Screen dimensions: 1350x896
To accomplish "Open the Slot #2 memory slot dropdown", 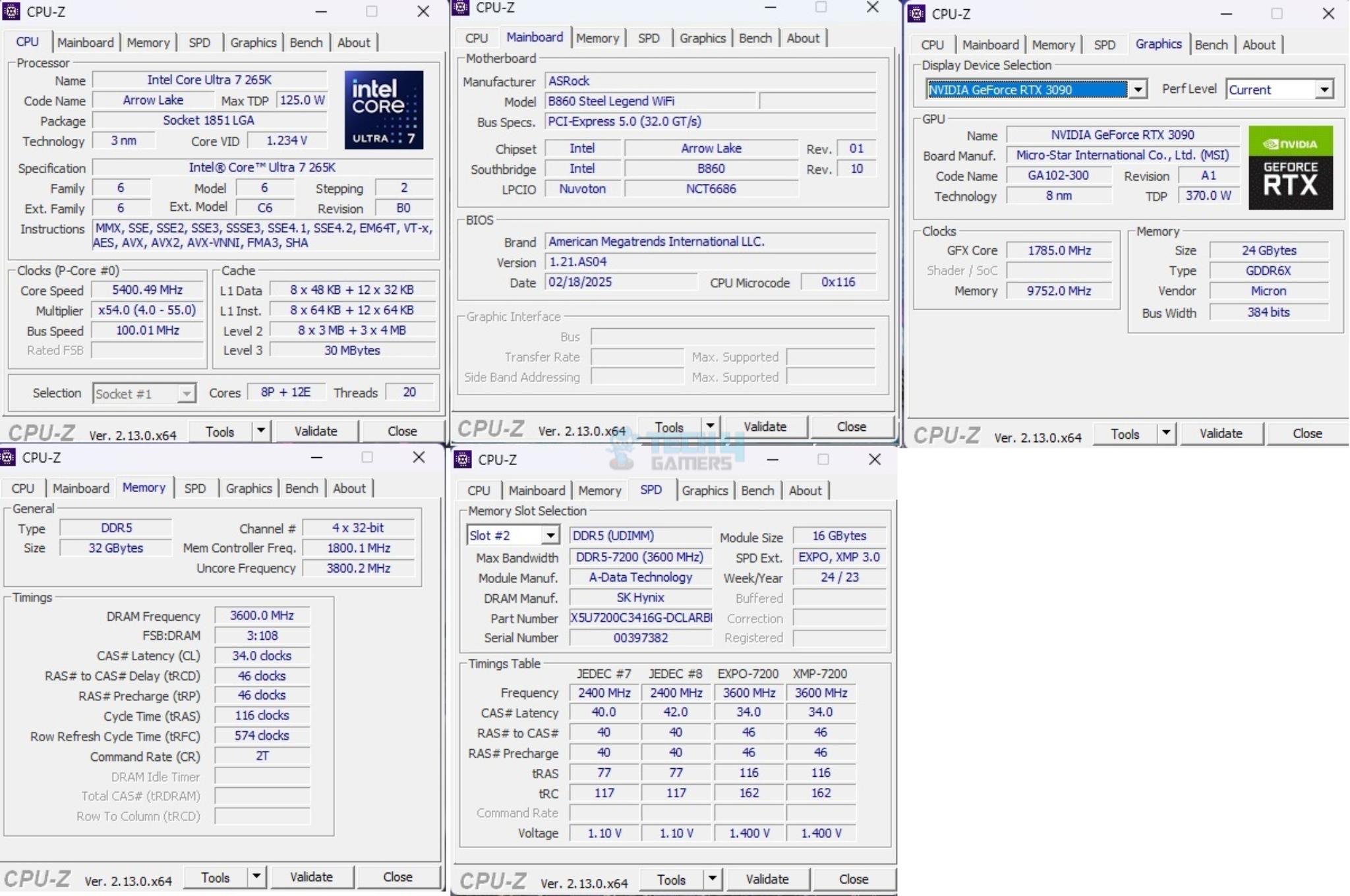I will pos(550,536).
